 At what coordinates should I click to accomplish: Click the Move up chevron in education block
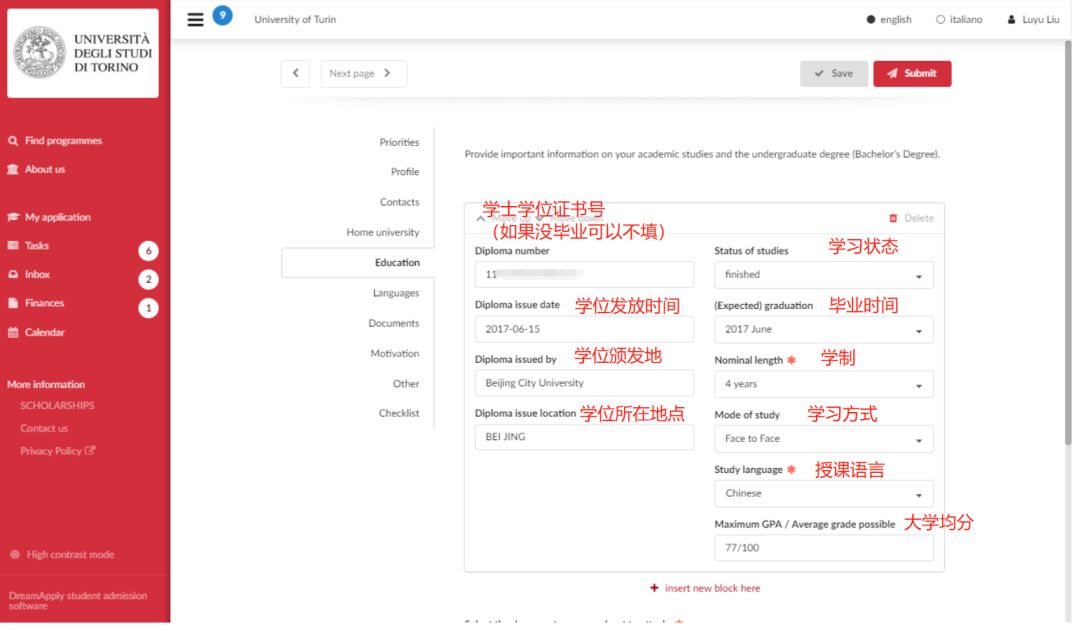480,218
